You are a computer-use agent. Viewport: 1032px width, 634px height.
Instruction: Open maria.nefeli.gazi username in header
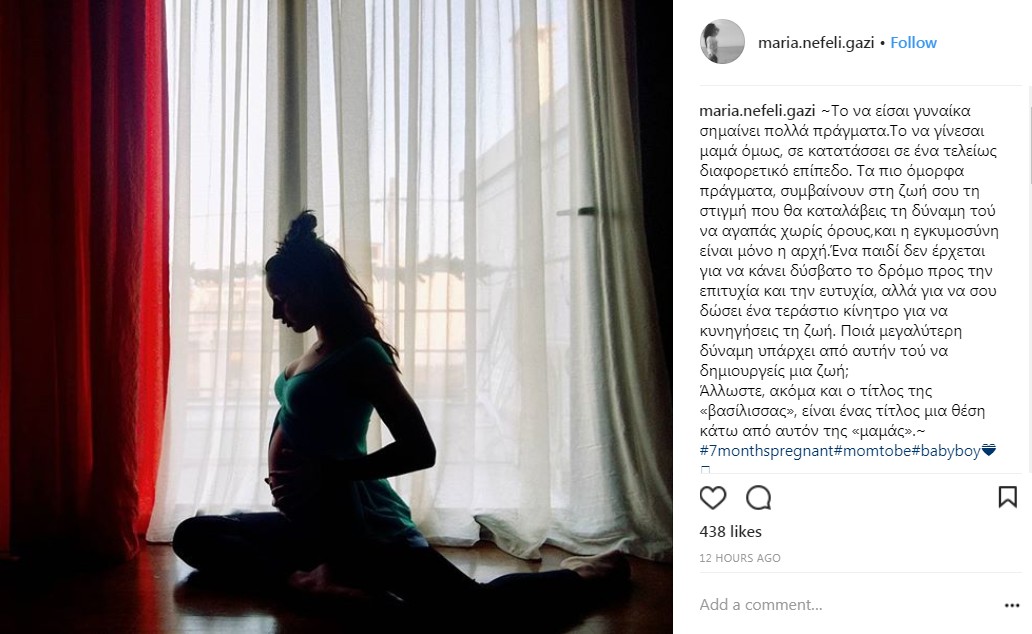(815, 43)
